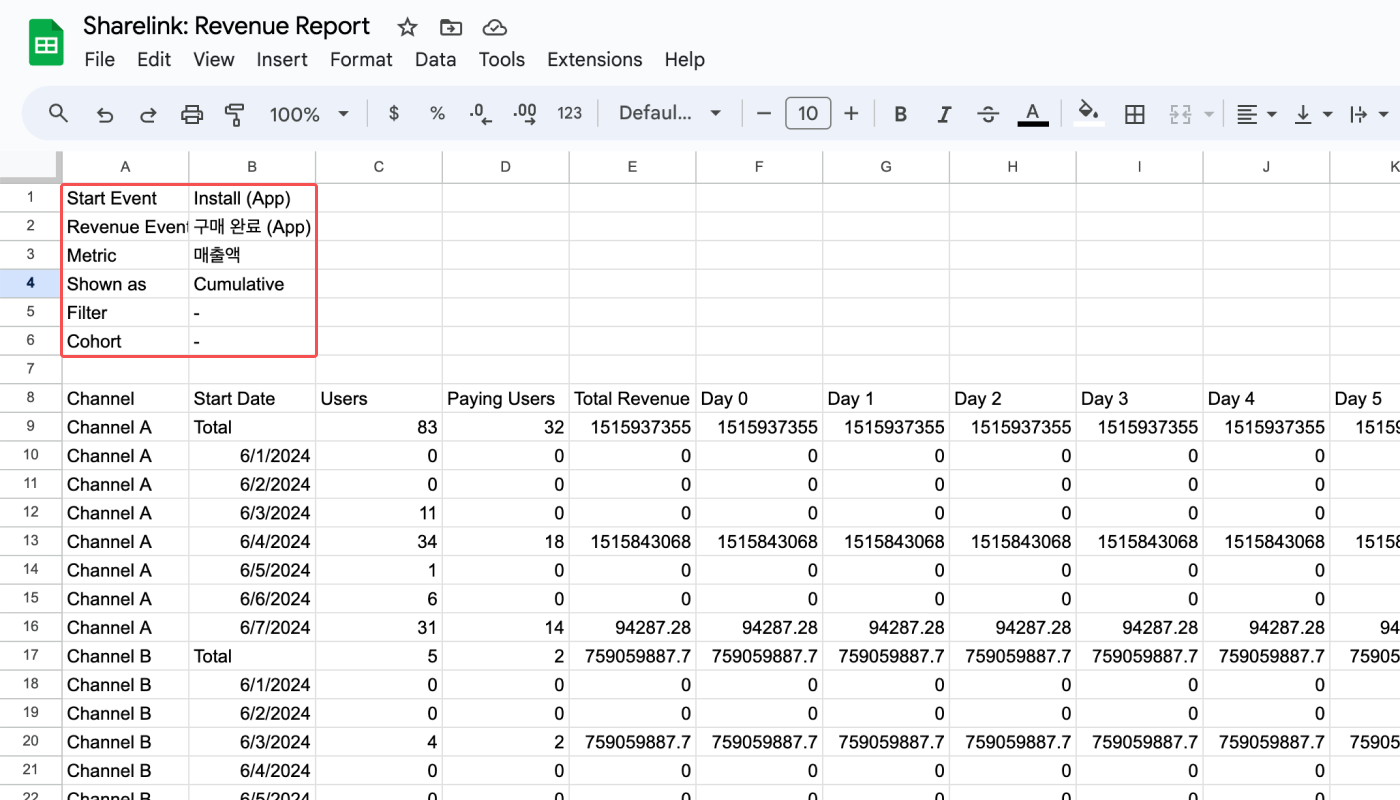Open the Help menu
The width and height of the screenshot is (1400, 800).
click(x=685, y=60)
